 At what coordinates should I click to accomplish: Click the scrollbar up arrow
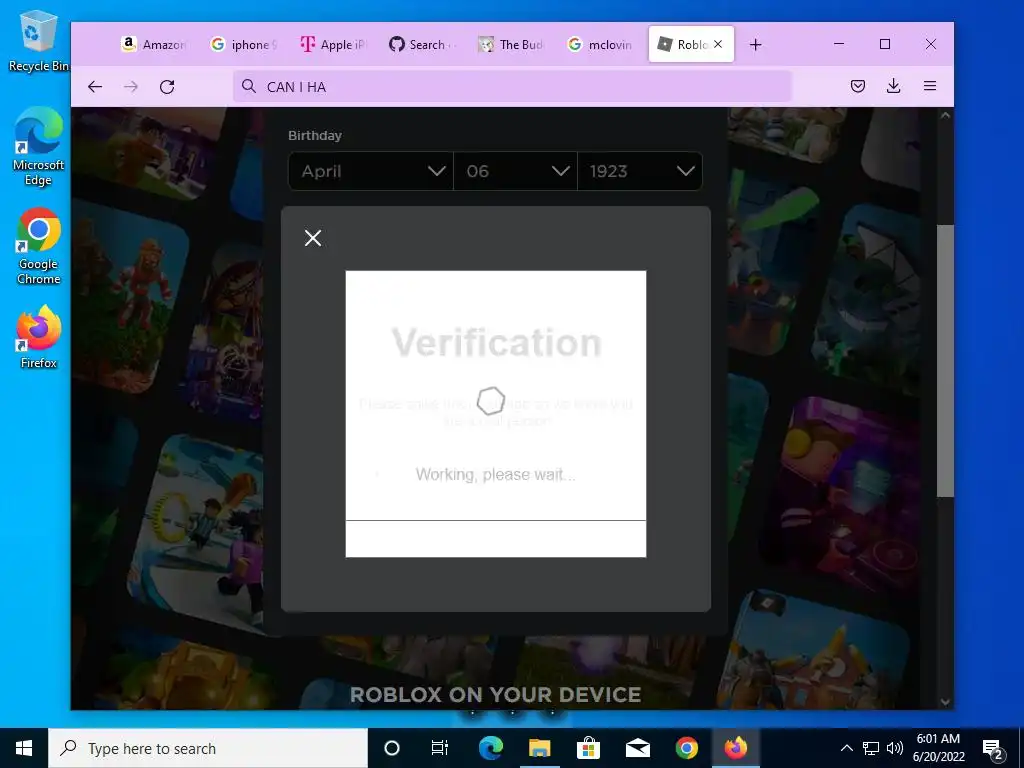click(945, 116)
